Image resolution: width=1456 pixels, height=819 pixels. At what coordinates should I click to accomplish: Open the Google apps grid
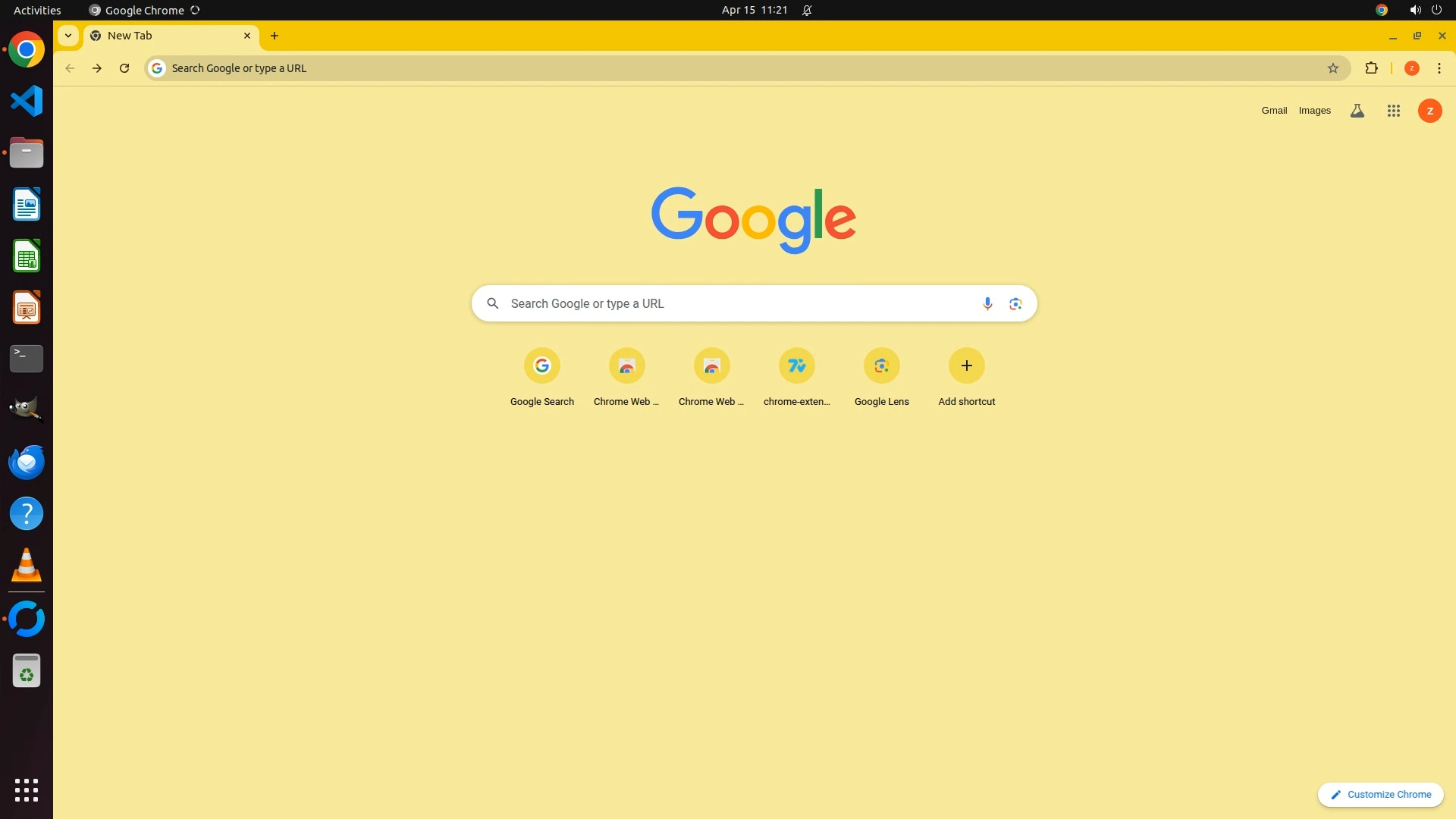click(x=1393, y=111)
